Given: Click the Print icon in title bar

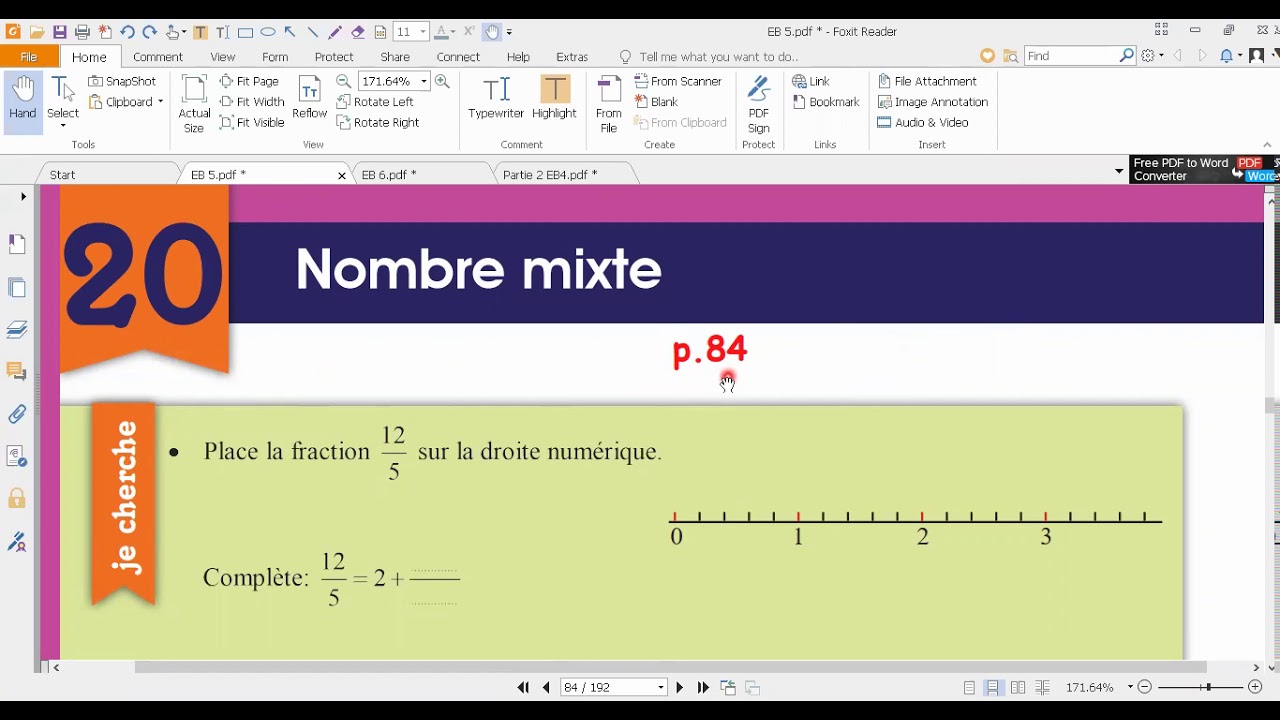Looking at the screenshot, I should tap(83, 32).
